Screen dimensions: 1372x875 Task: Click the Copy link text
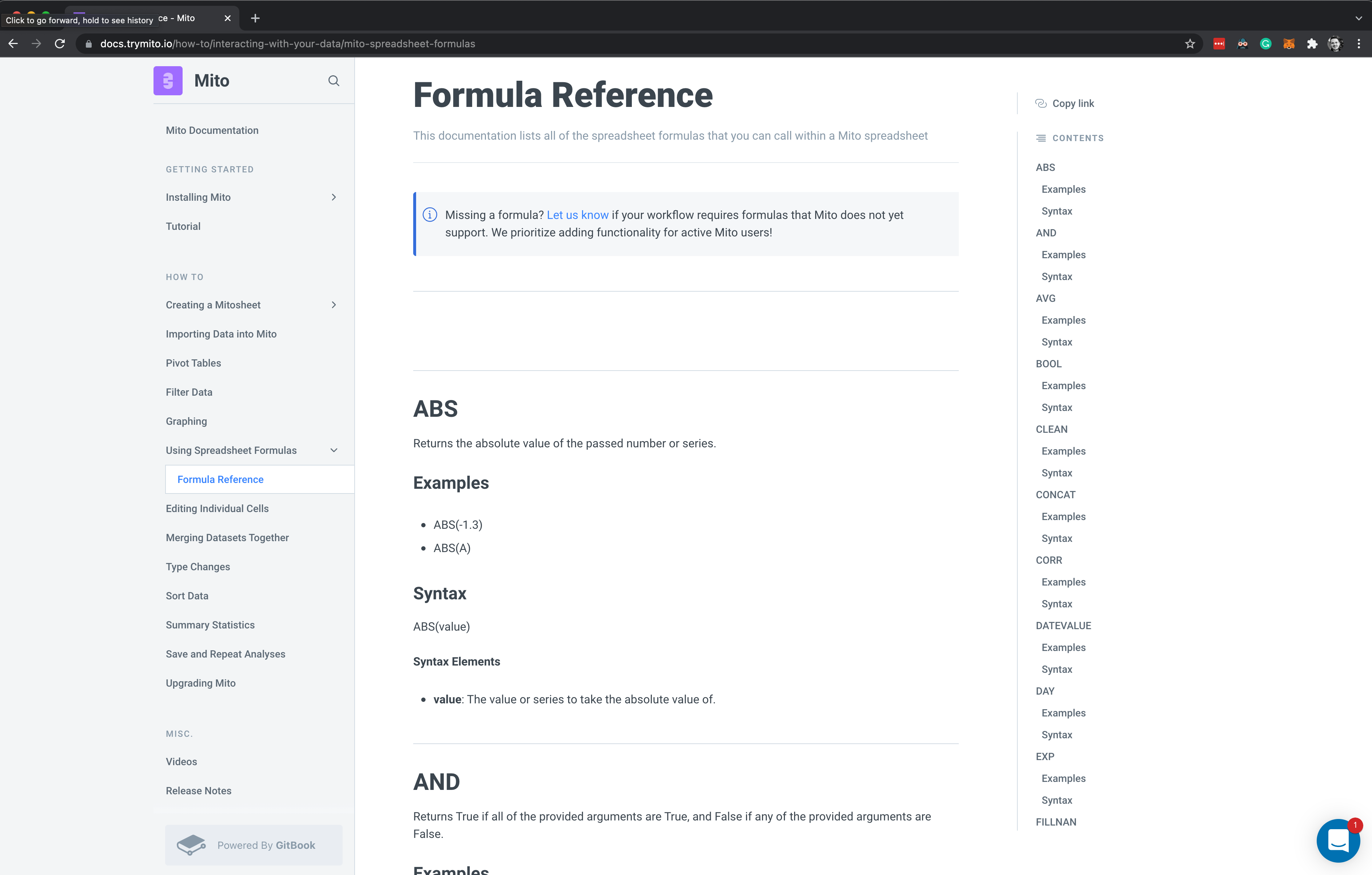point(1073,103)
